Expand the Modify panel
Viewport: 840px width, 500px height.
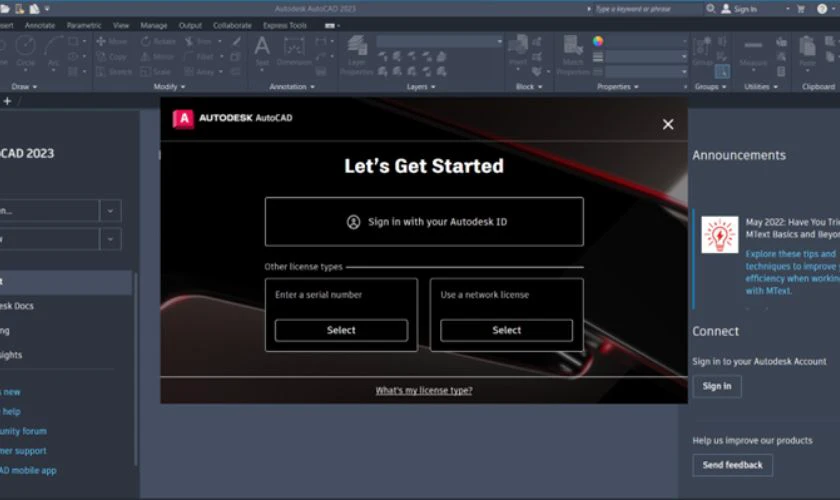[169, 86]
